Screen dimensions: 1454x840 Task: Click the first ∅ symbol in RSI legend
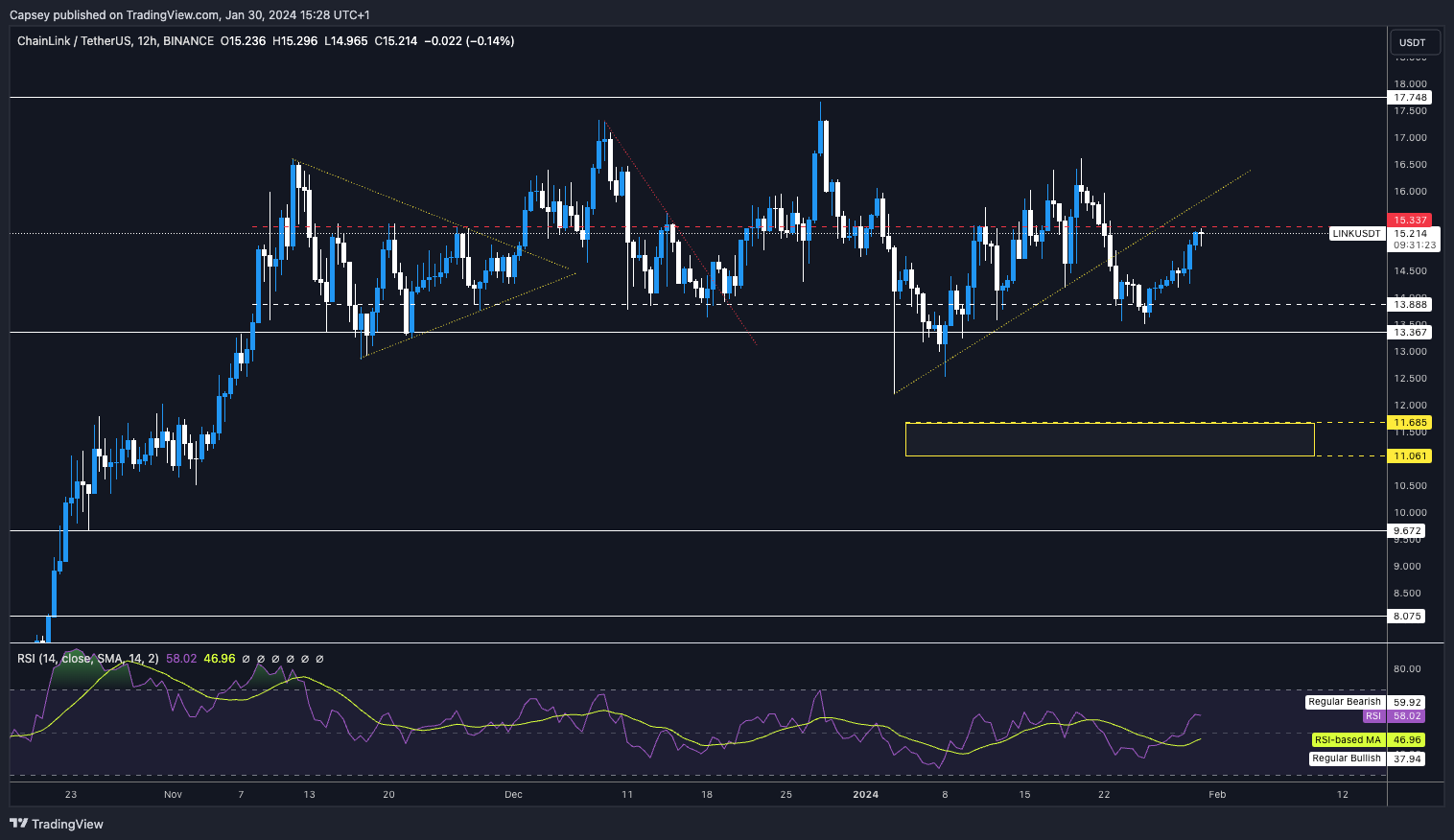pos(246,659)
